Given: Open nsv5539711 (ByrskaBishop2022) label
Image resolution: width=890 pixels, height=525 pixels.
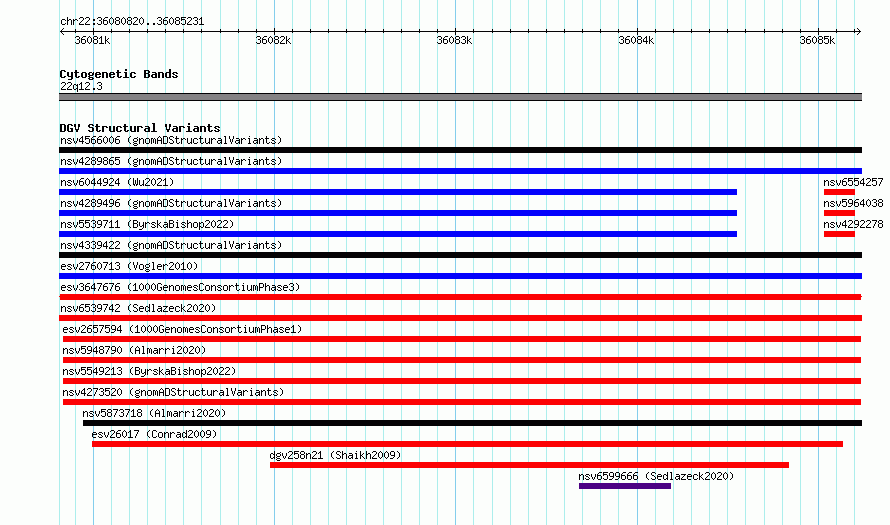Looking at the screenshot, I should [147, 224].
